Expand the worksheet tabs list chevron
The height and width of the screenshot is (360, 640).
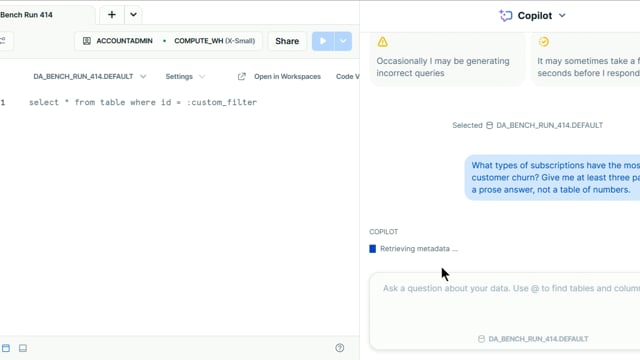(133, 15)
